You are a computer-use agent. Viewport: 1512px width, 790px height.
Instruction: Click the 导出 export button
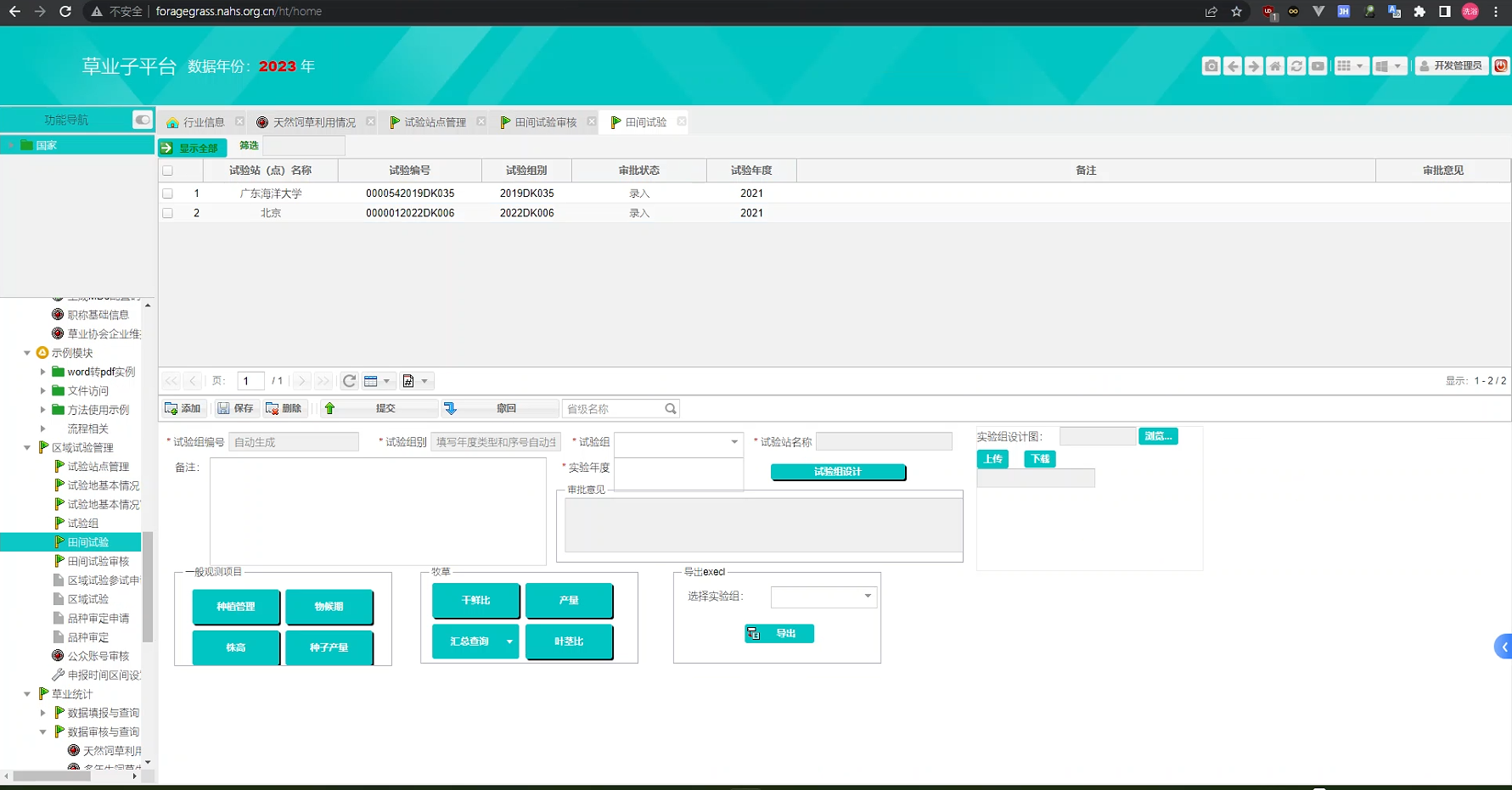click(x=779, y=634)
